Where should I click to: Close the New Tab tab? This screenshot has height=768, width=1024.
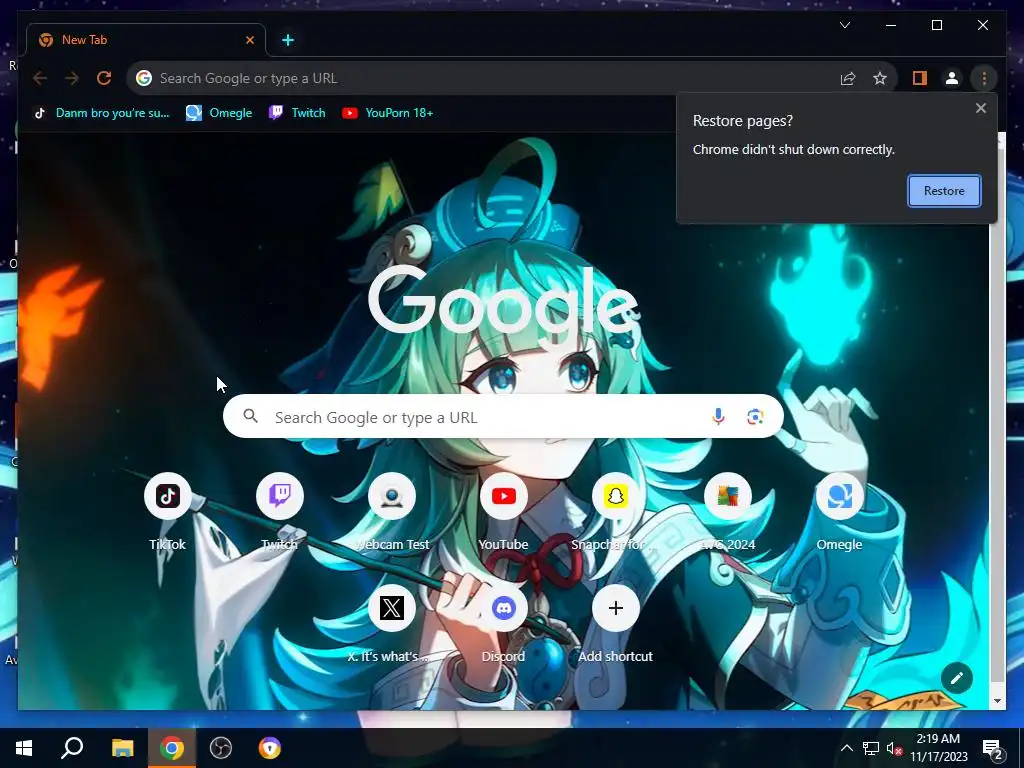tap(249, 40)
